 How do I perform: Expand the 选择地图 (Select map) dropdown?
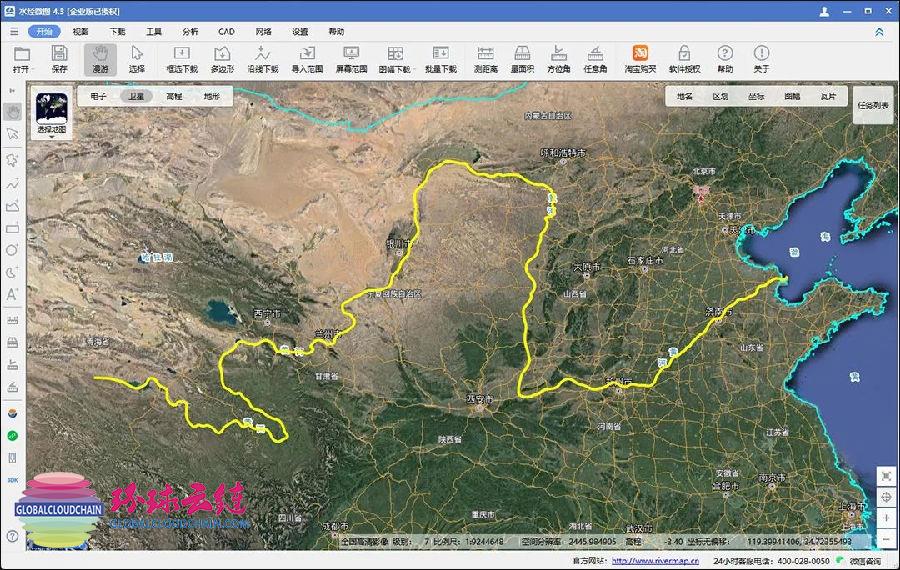tap(52, 137)
